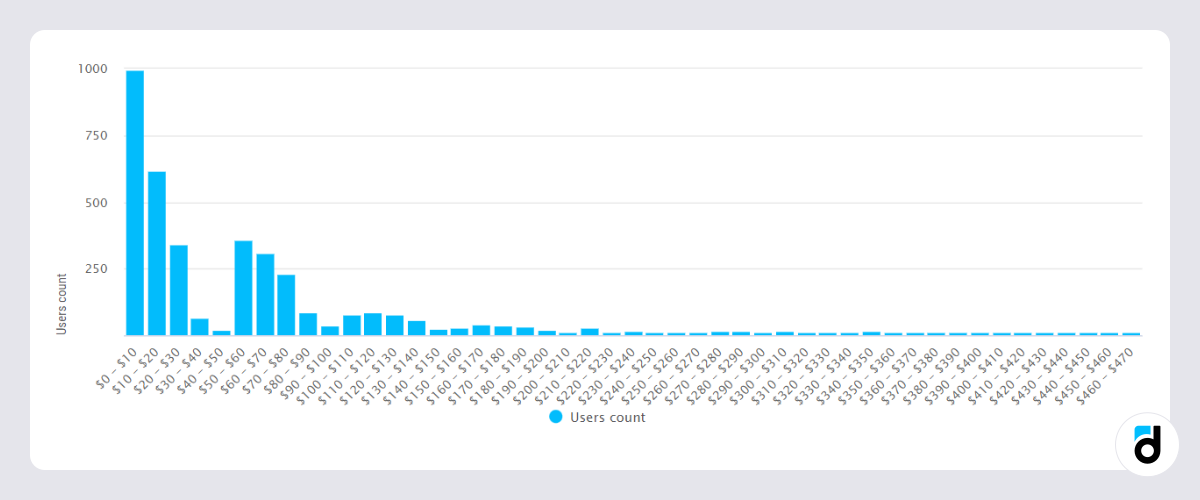Screen dimensions: 1200x500
Task: Click the $20 – $30 bar
Action: pos(179,290)
